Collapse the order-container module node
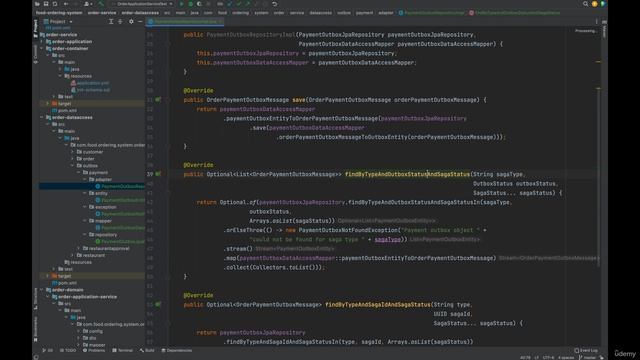640x360 pixels. click(x=42, y=48)
